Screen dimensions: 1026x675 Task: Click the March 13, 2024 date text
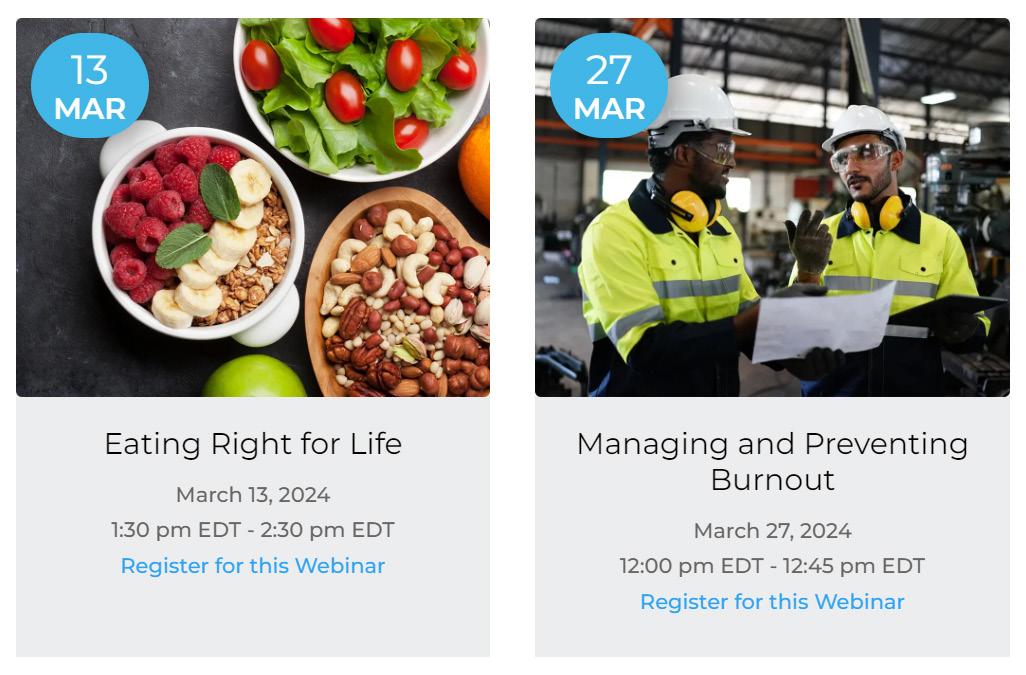(x=253, y=495)
